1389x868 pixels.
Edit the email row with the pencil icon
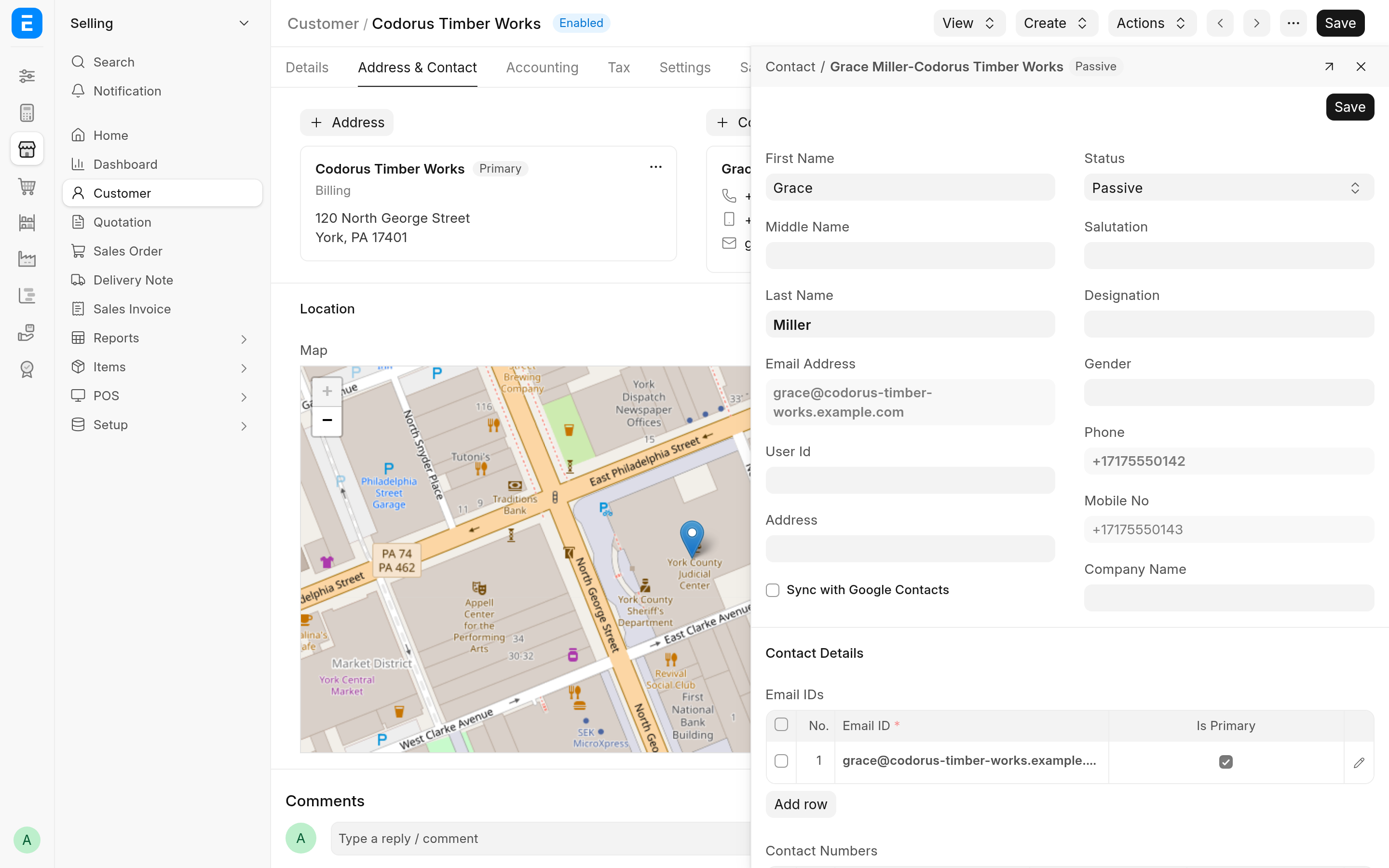1359,762
